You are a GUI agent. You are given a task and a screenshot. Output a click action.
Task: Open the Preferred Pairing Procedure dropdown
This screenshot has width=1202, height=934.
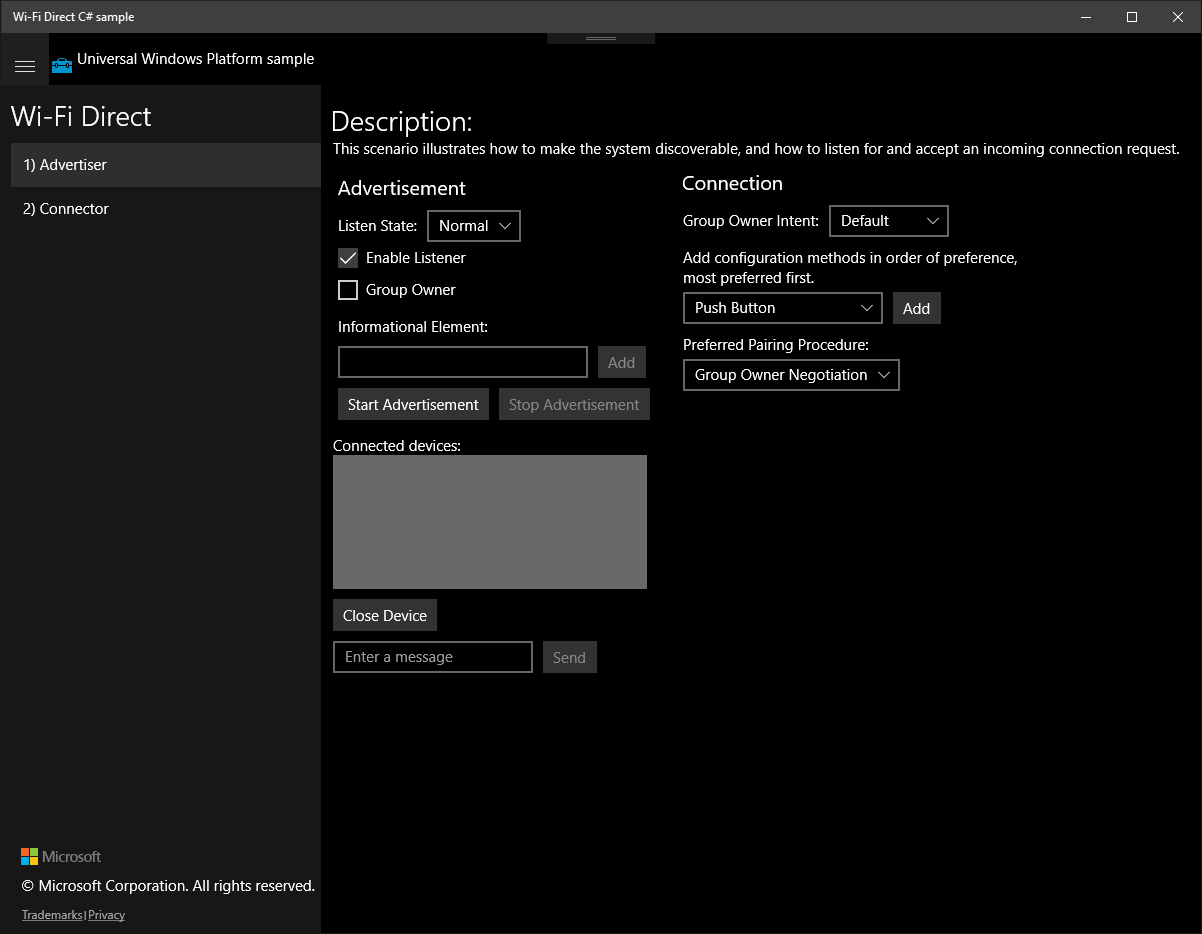click(790, 375)
